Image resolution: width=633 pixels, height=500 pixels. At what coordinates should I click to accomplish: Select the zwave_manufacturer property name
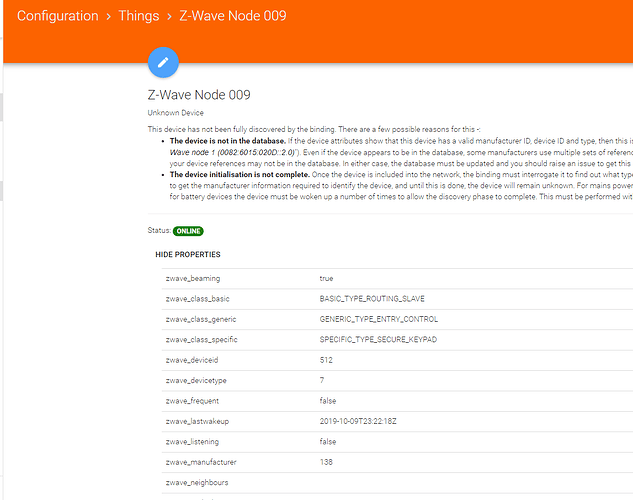(201, 462)
